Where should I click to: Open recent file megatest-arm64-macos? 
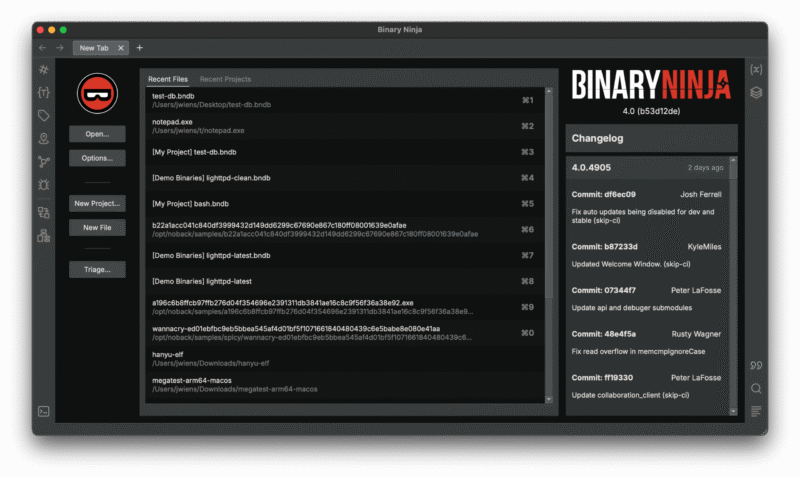pyautogui.click(x=344, y=385)
